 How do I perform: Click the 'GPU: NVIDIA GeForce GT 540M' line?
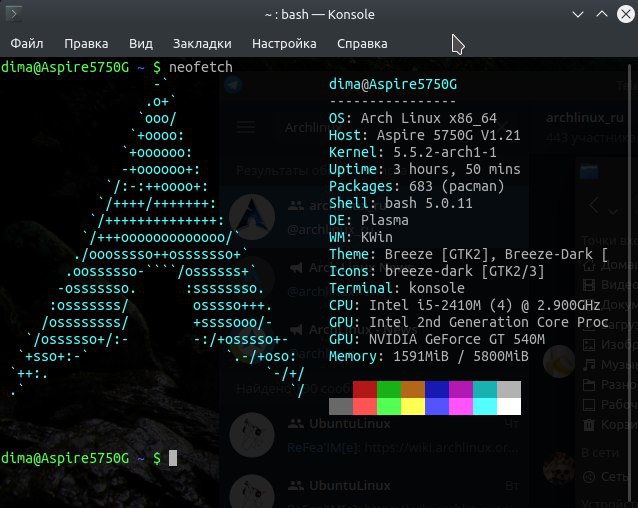coord(437,339)
